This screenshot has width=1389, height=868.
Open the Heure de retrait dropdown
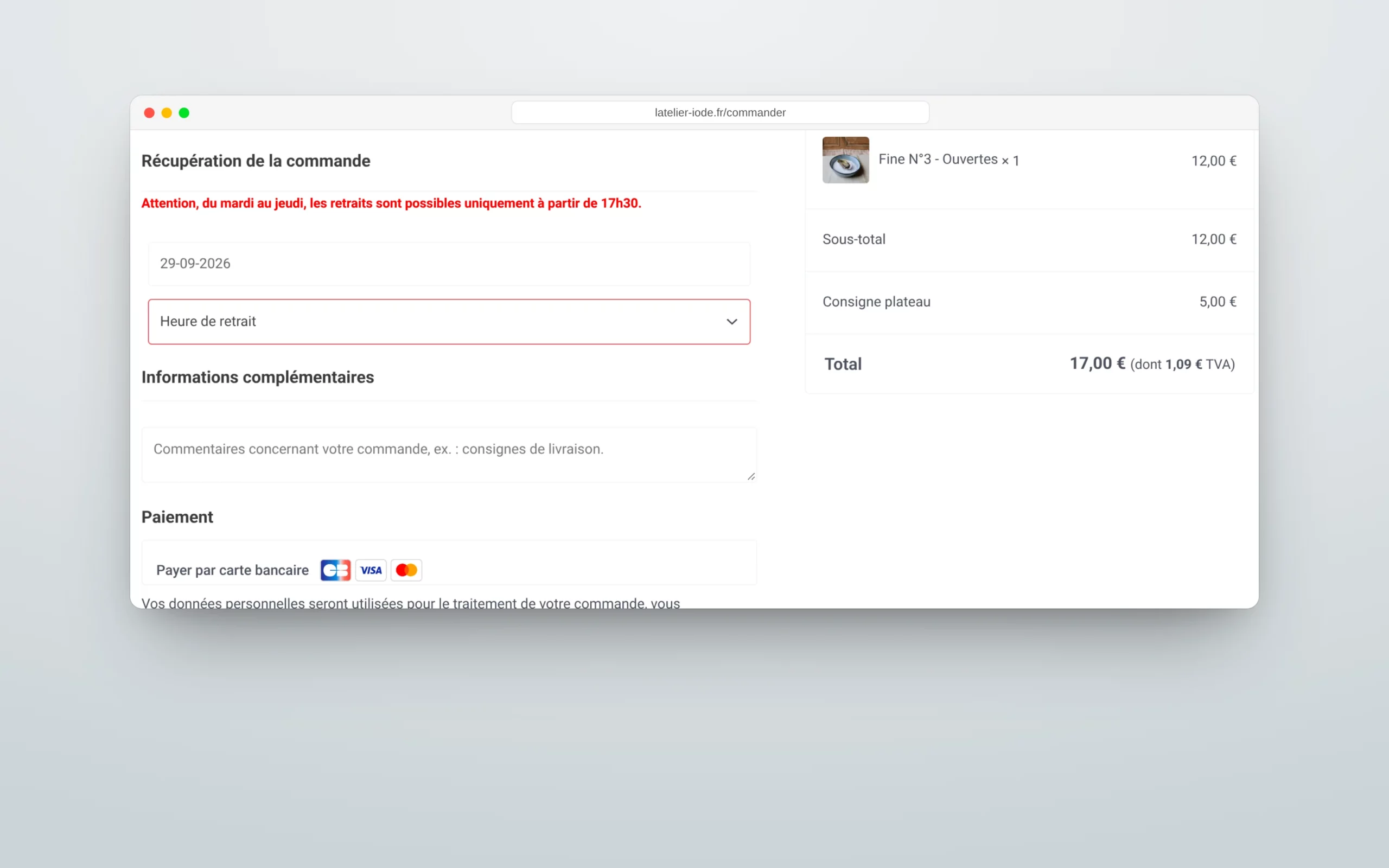(x=449, y=322)
